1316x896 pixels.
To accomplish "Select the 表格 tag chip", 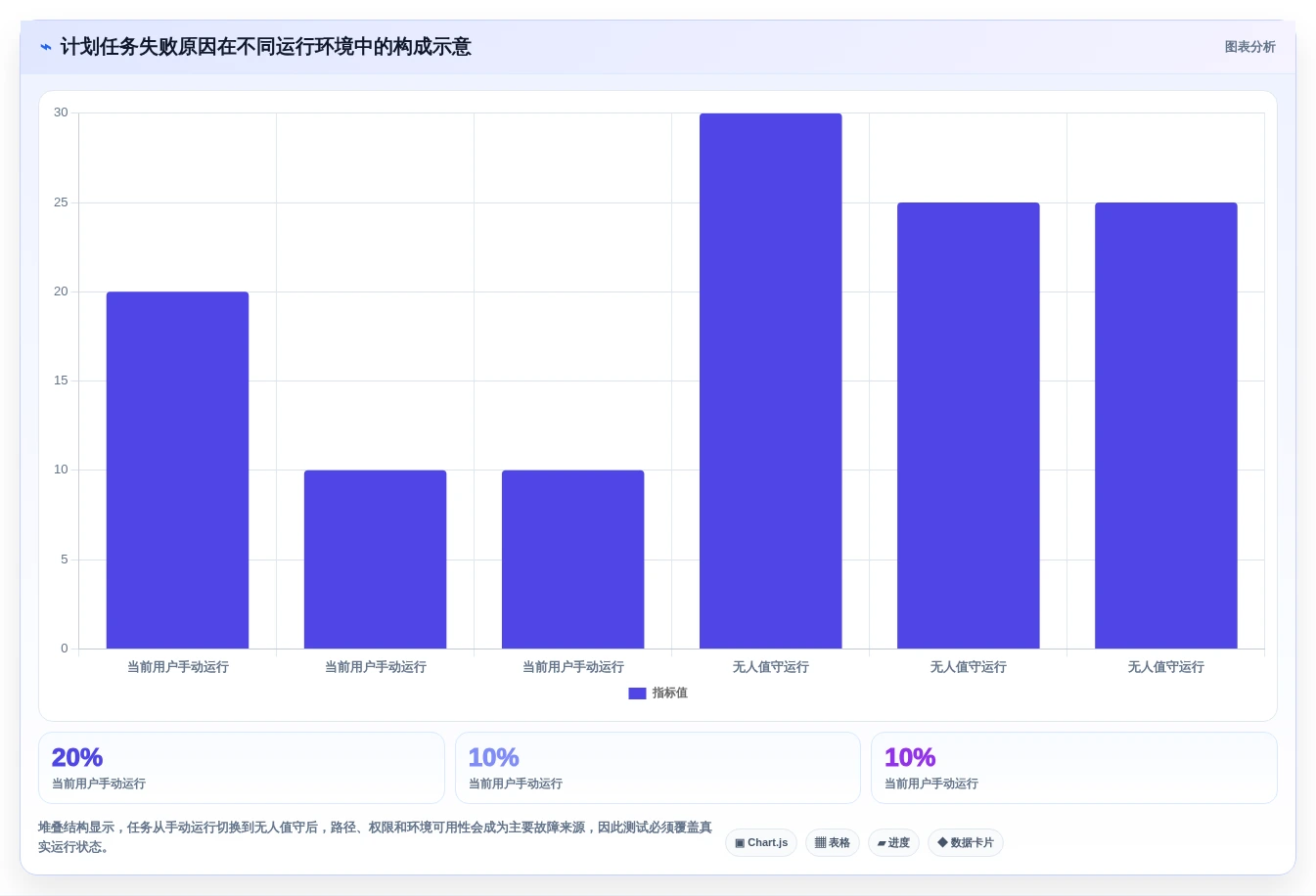I will point(833,843).
